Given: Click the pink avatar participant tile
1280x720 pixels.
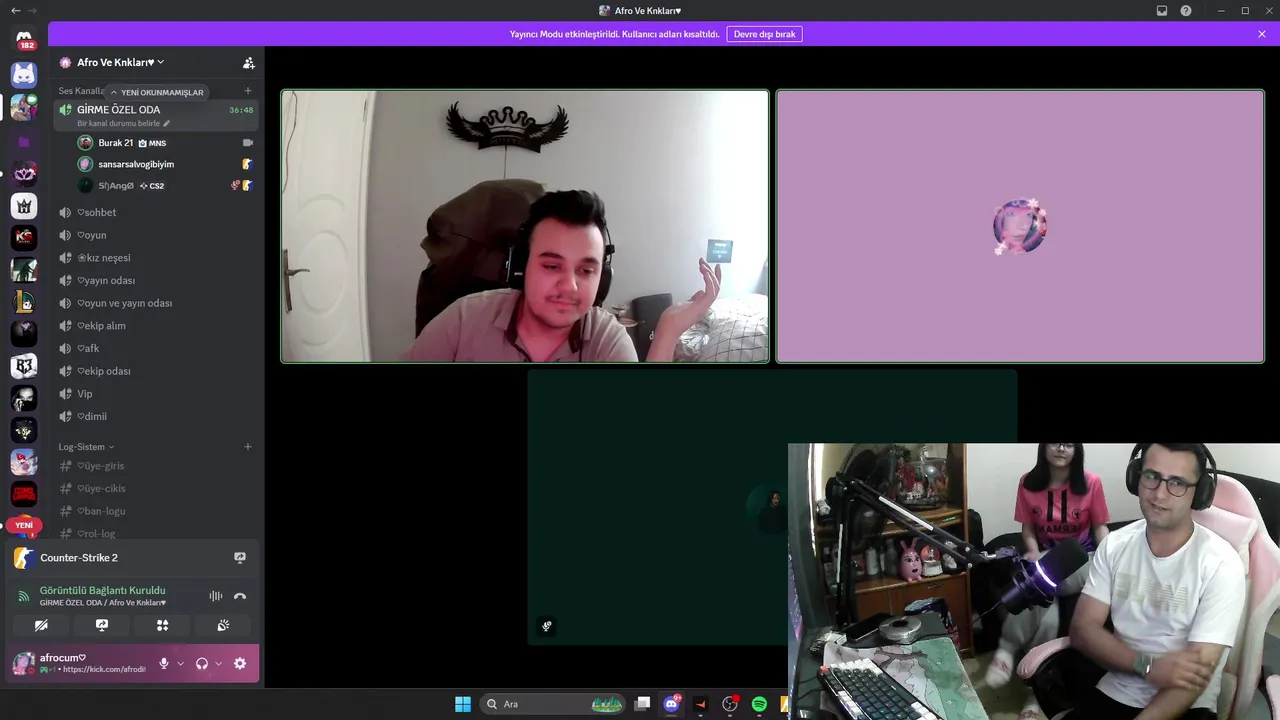Looking at the screenshot, I should (1020, 227).
